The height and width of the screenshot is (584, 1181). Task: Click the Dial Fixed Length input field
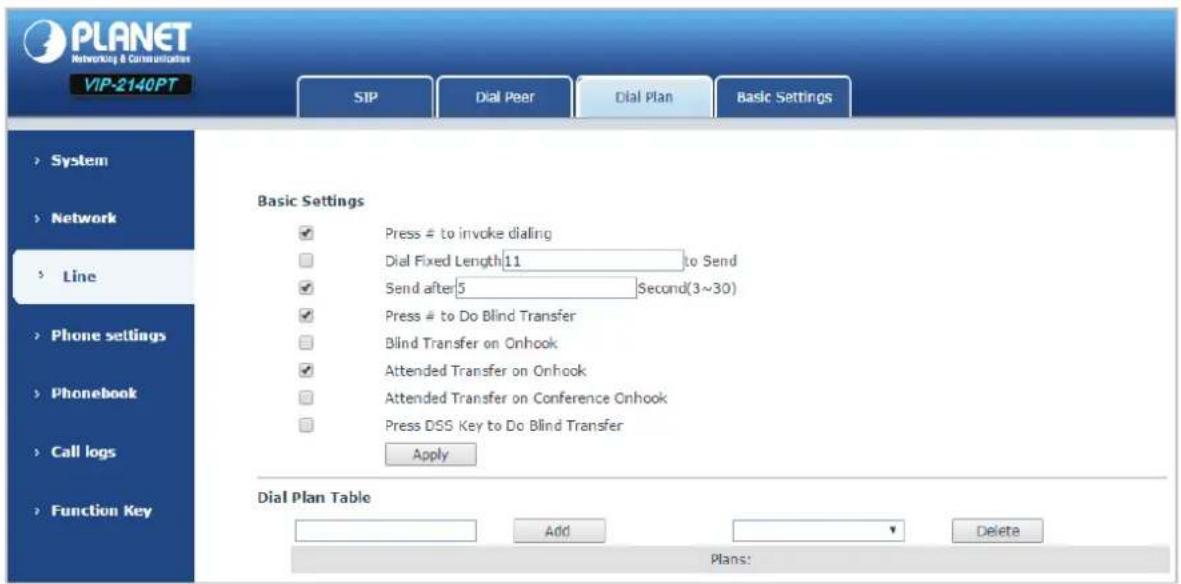(x=592, y=261)
